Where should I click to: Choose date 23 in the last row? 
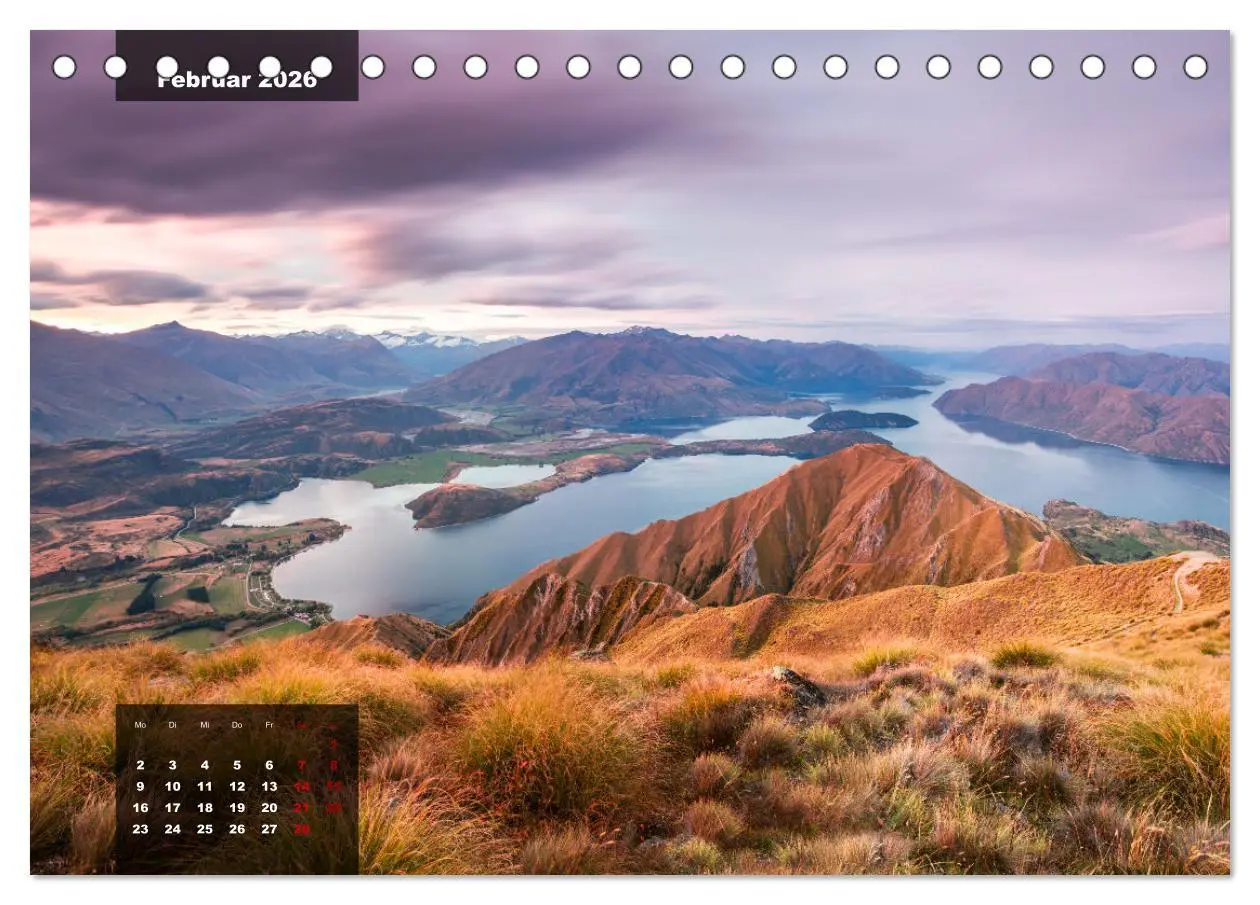(x=140, y=829)
